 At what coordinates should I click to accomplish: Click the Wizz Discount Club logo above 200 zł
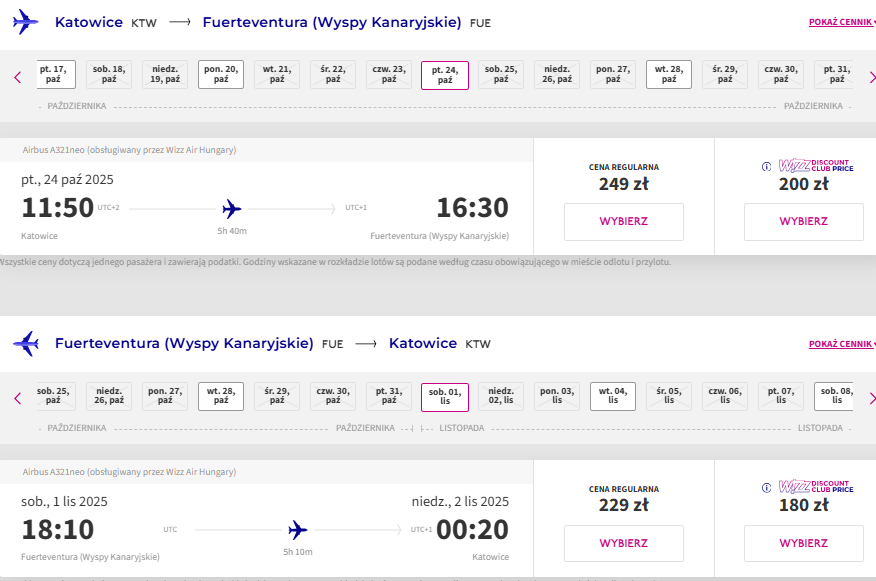pos(816,165)
